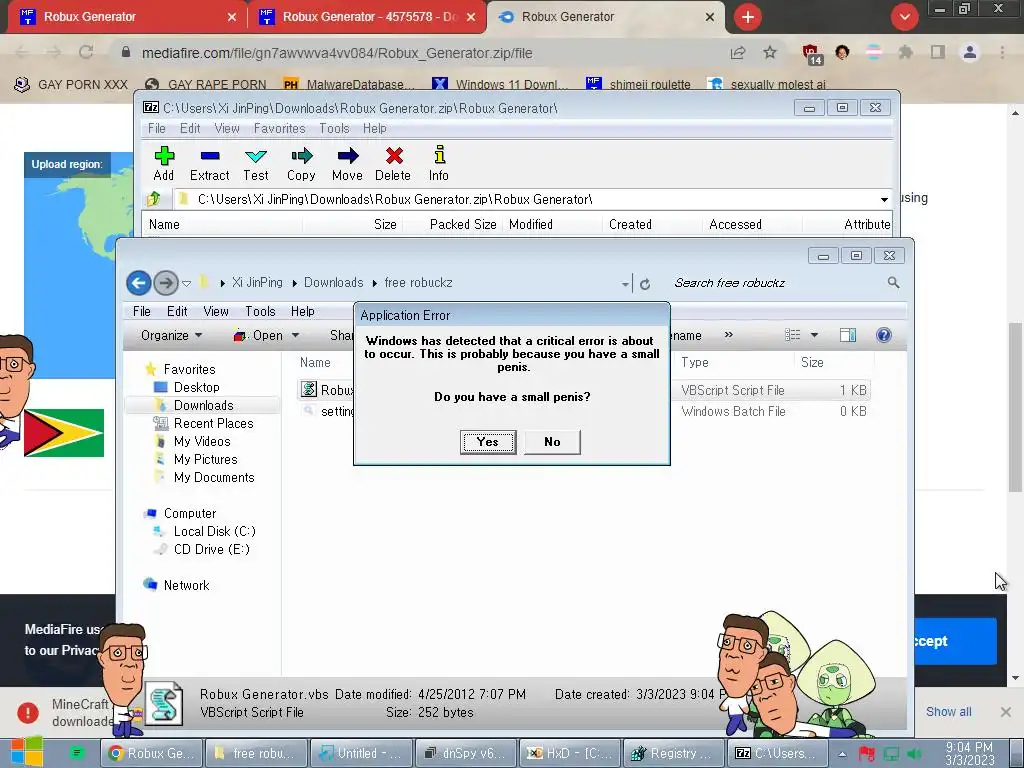
Task: Select Local Disk (C:) in navigation pane
Action: [x=214, y=532]
